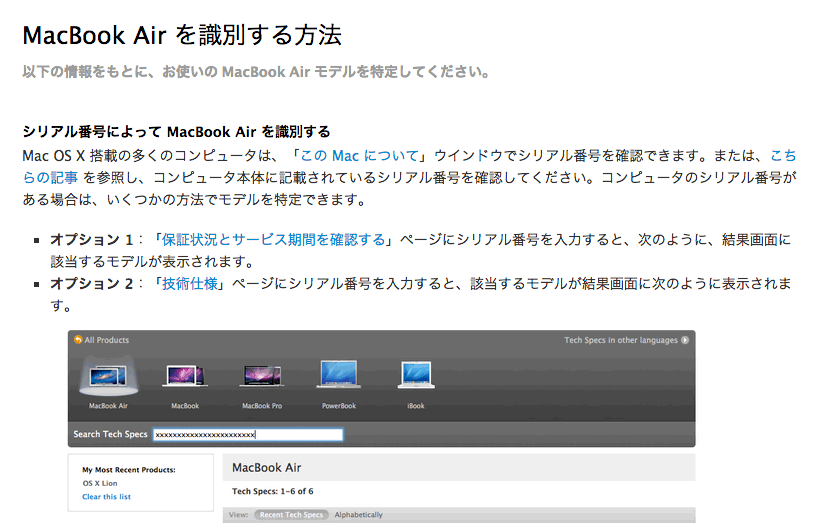Open the 技術仕様 link
The height and width of the screenshot is (532, 822).
pos(189,284)
